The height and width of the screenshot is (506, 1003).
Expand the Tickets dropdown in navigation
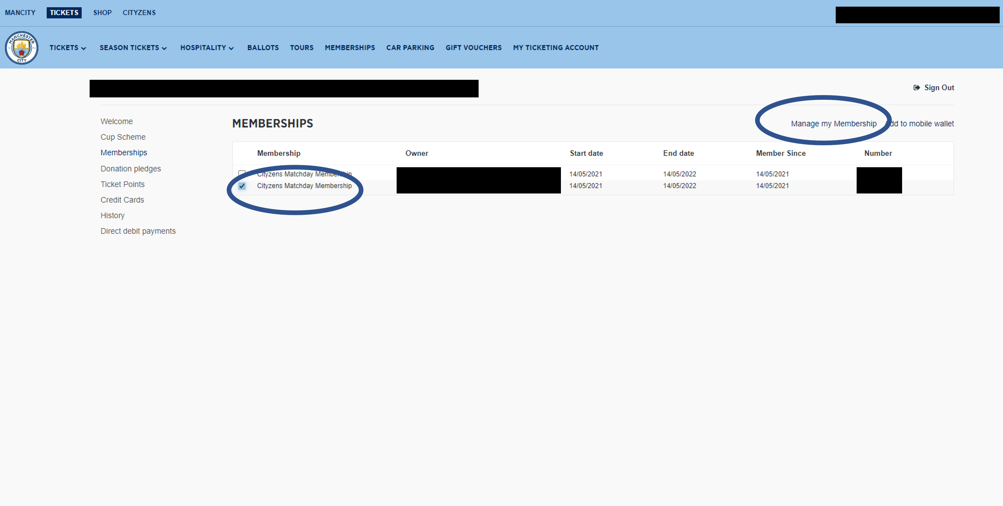click(68, 48)
